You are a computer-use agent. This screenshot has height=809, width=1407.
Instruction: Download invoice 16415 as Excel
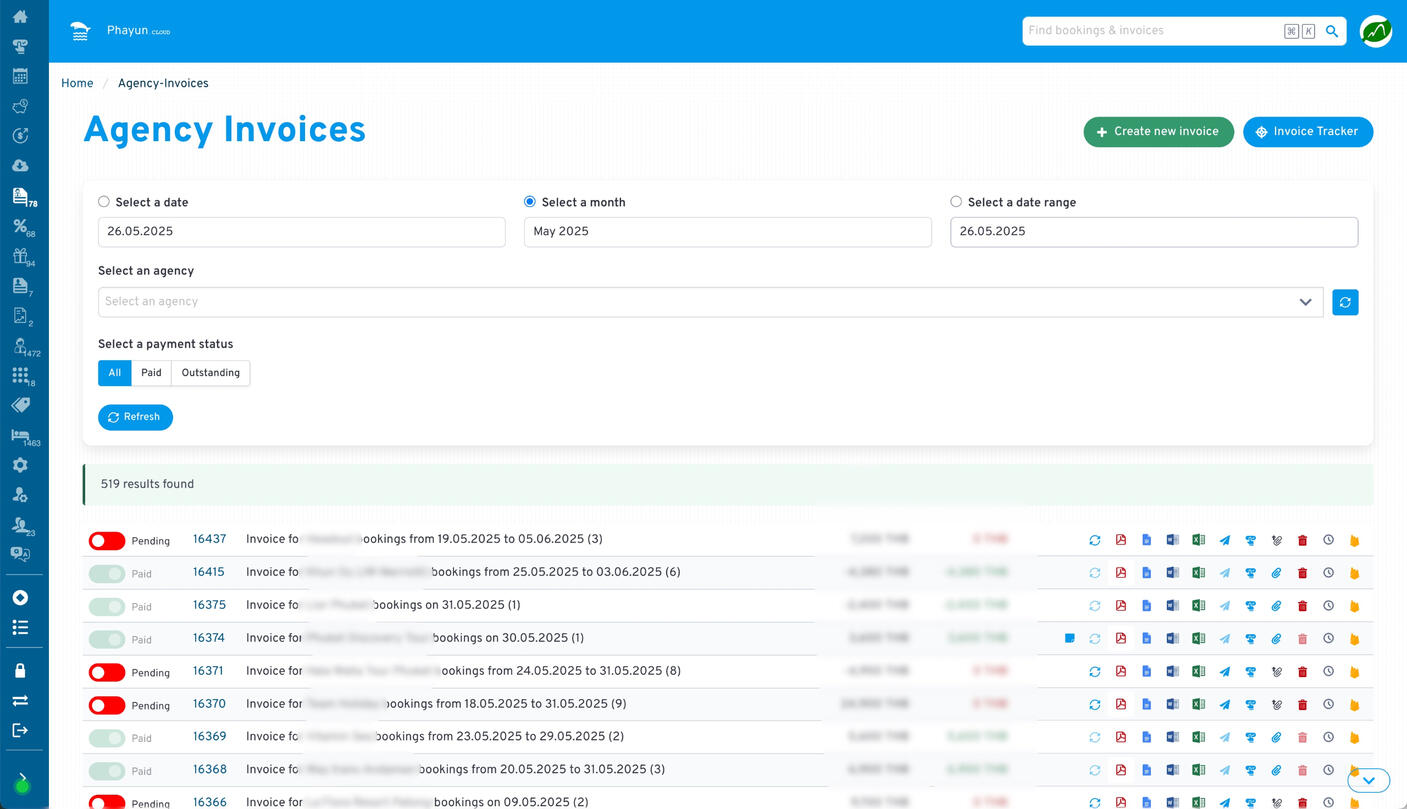[1199, 572]
